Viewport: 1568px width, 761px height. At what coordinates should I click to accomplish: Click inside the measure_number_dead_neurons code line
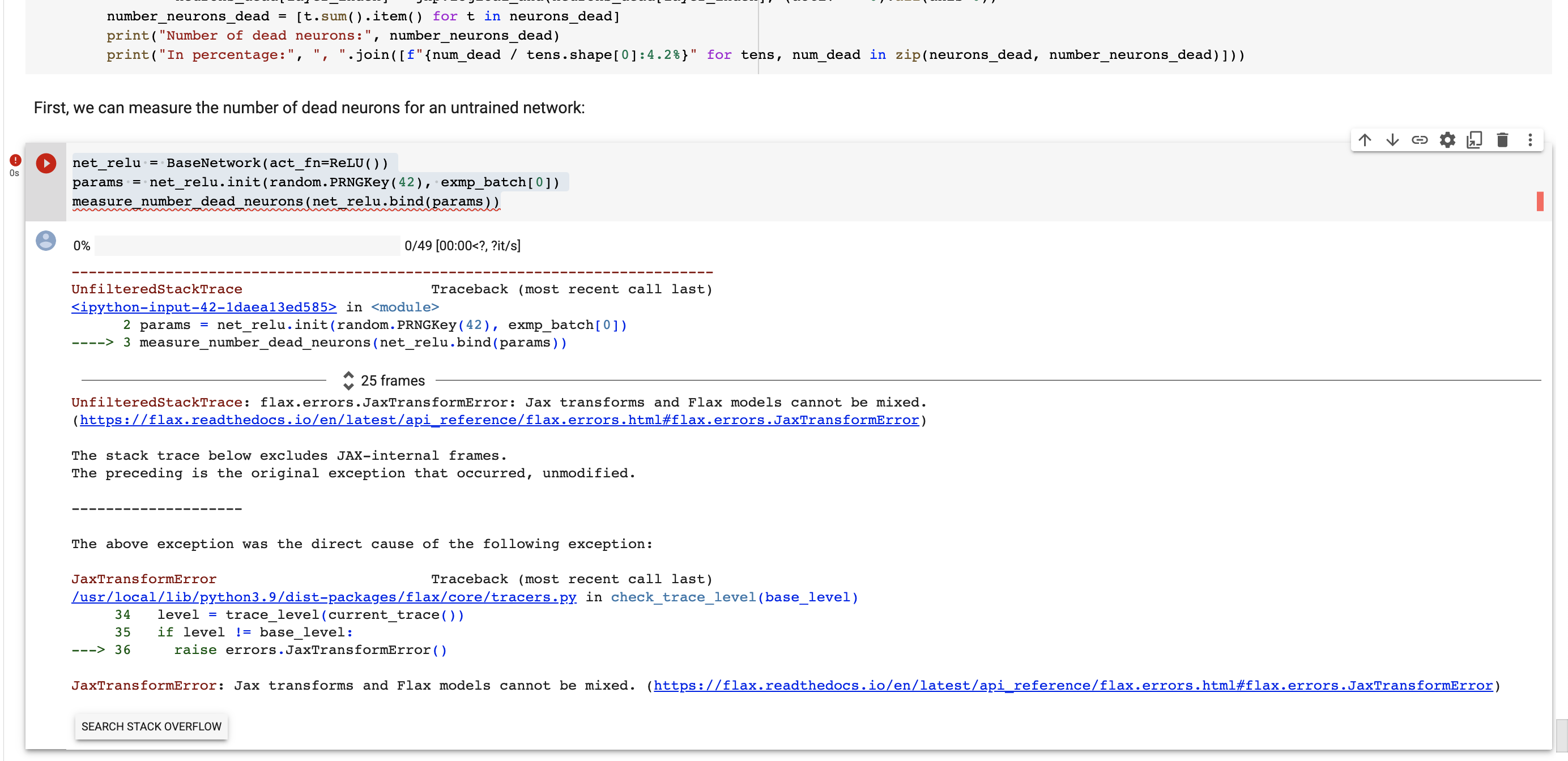tap(285, 202)
